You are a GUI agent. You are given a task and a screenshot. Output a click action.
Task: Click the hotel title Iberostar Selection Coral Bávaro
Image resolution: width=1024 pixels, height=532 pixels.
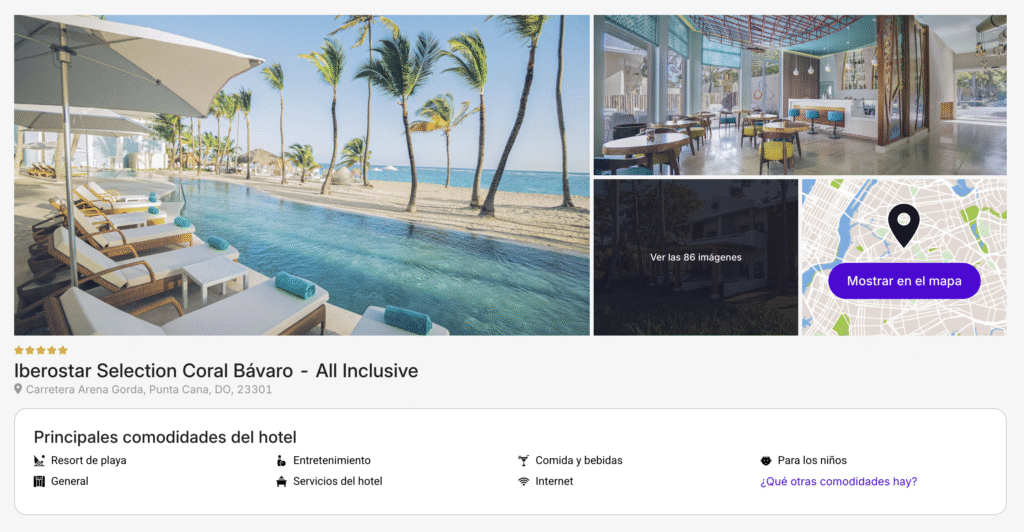[153, 371]
